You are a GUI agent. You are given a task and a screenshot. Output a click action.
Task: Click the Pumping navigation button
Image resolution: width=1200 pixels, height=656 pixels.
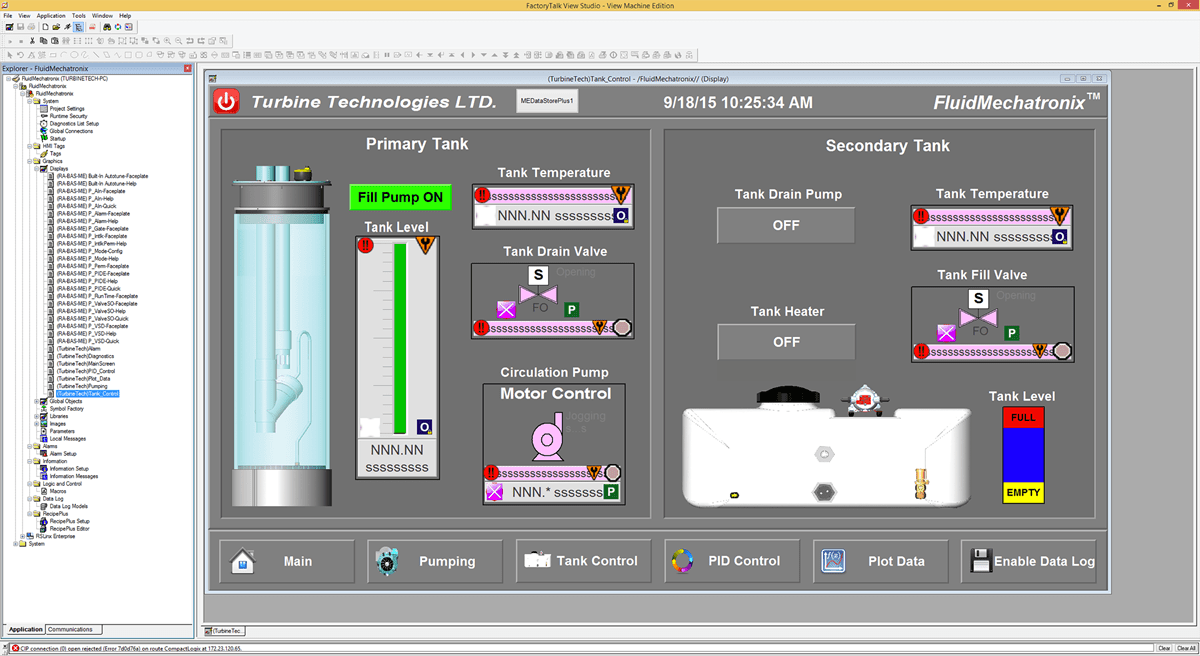(433, 561)
